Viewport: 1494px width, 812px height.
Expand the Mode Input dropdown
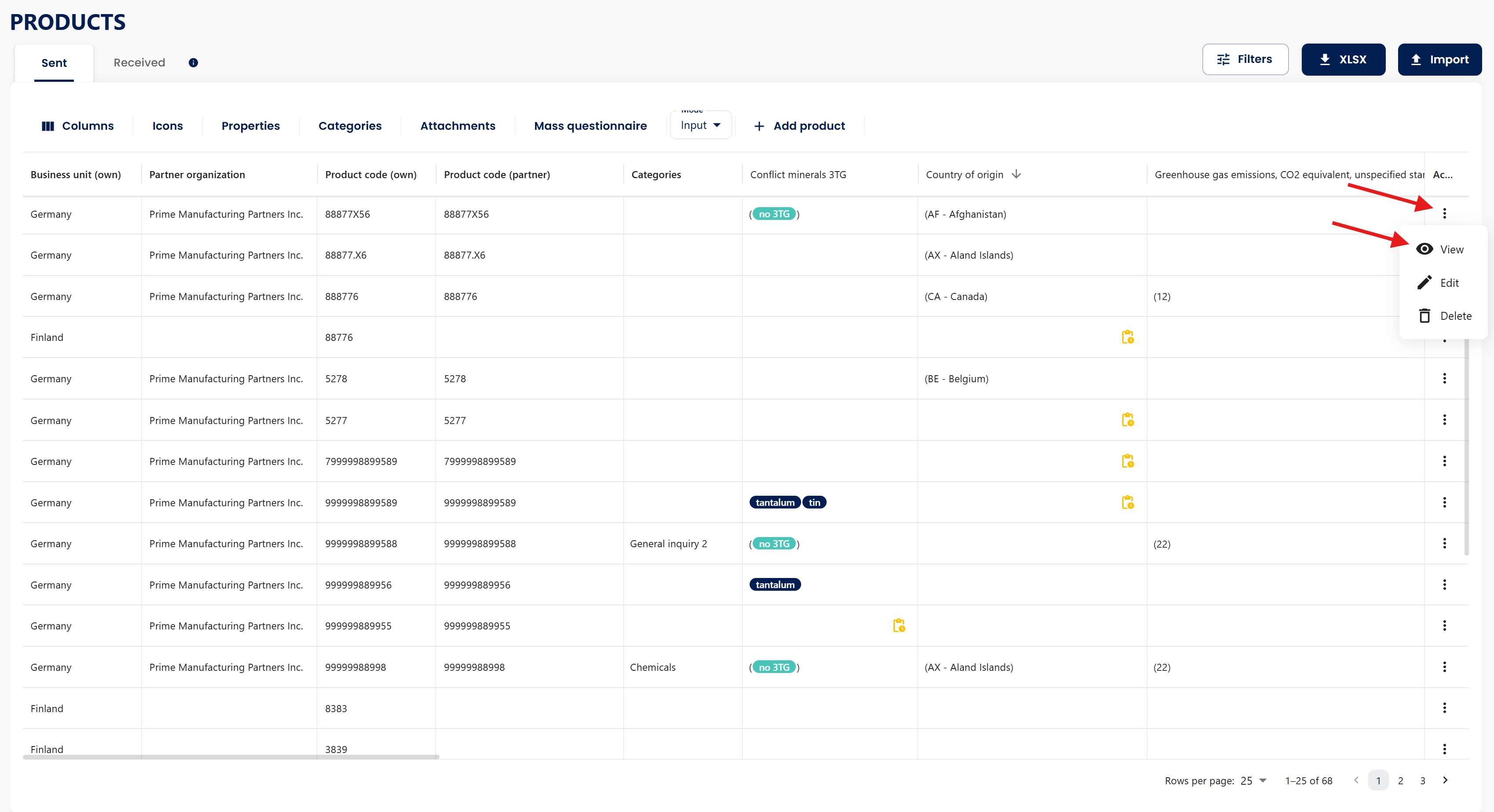(x=701, y=125)
